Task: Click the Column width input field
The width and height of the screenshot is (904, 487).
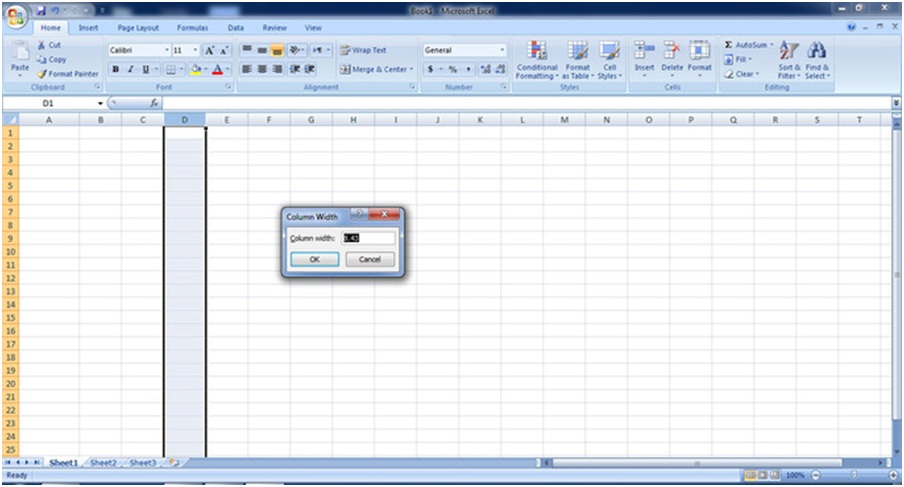Action: [x=368, y=238]
